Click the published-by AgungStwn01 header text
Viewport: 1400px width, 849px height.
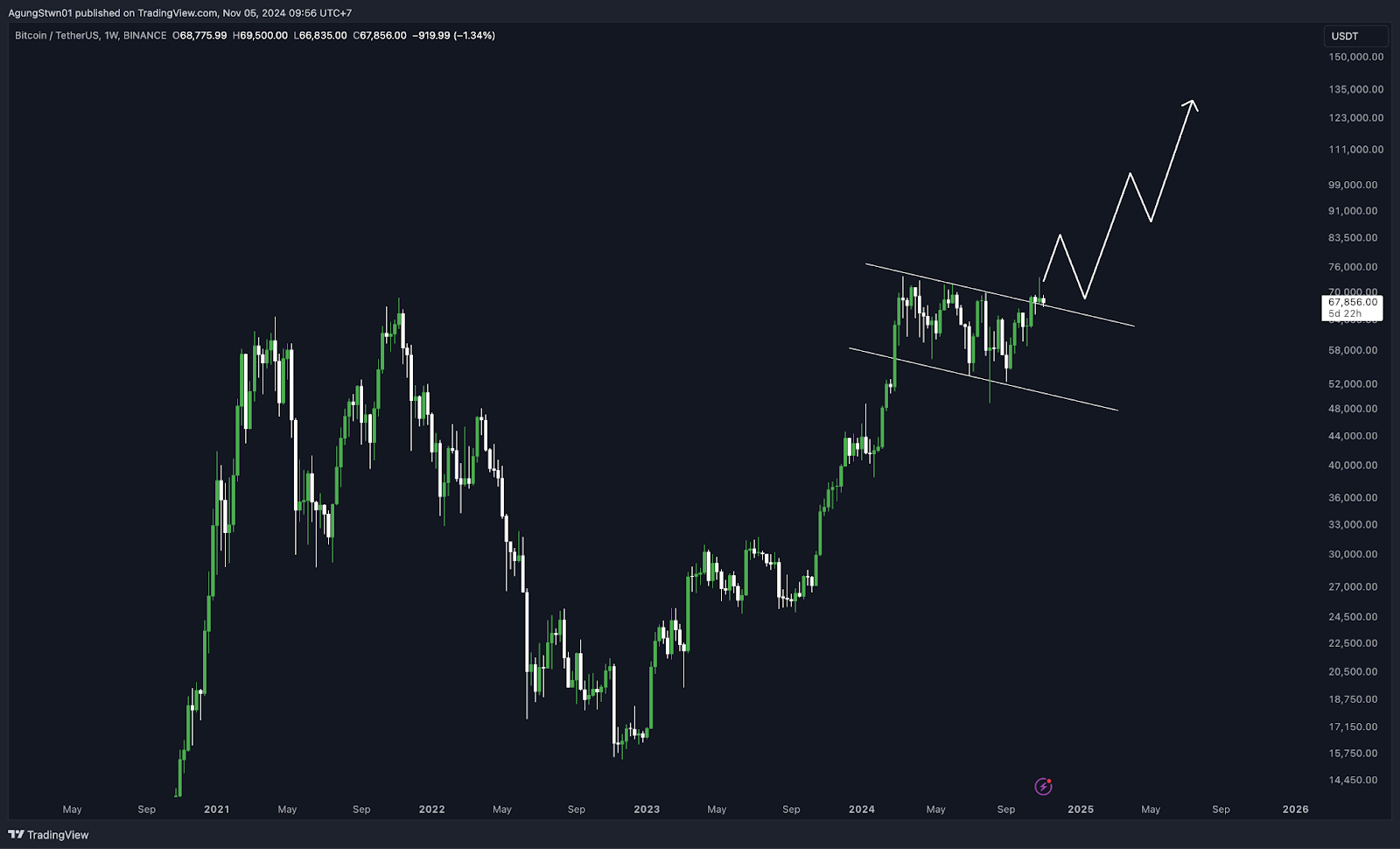click(x=180, y=13)
